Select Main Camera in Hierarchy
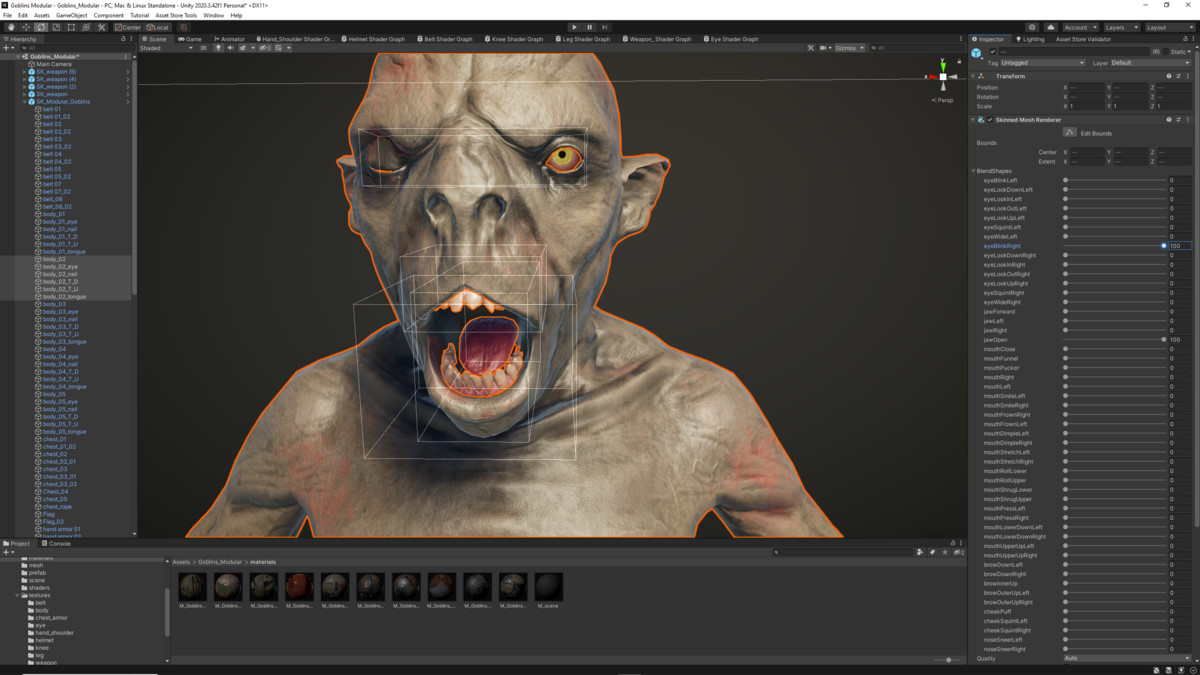The width and height of the screenshot is (1200, 675). click(x=55, y=64)
